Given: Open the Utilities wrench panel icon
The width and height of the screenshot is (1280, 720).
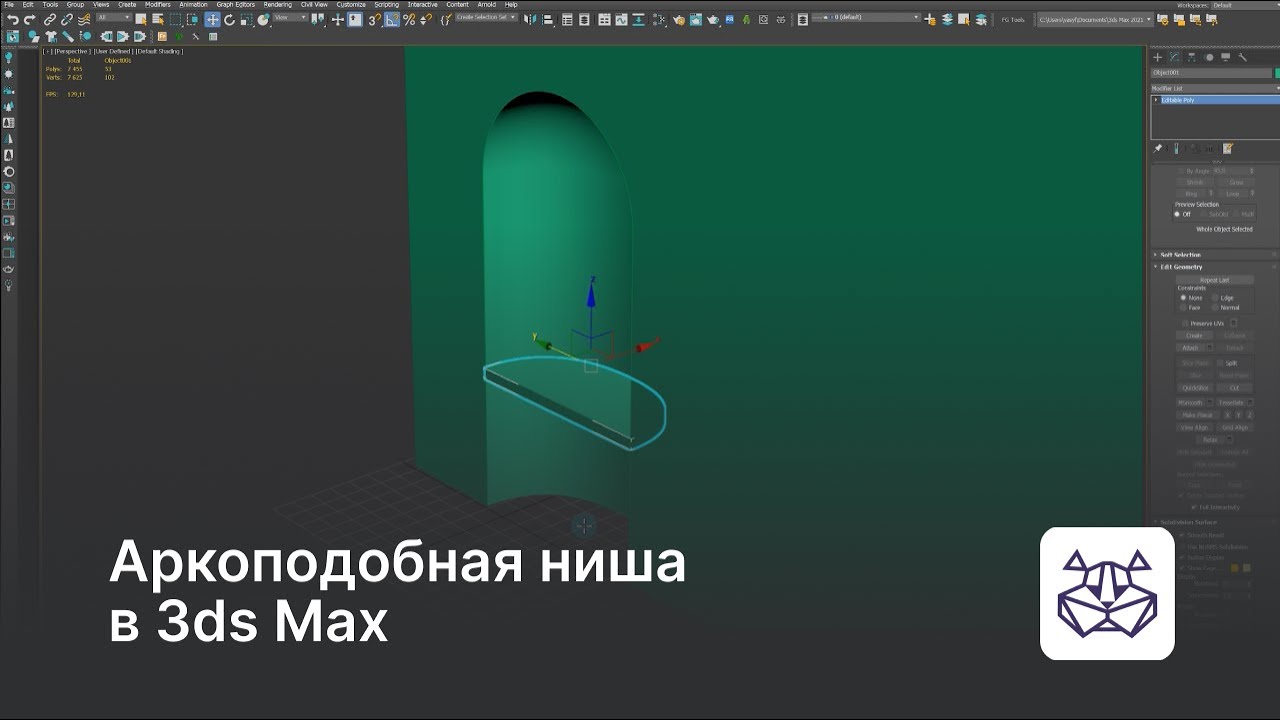Looking at the screenshot, I should tap(1242, 57).
